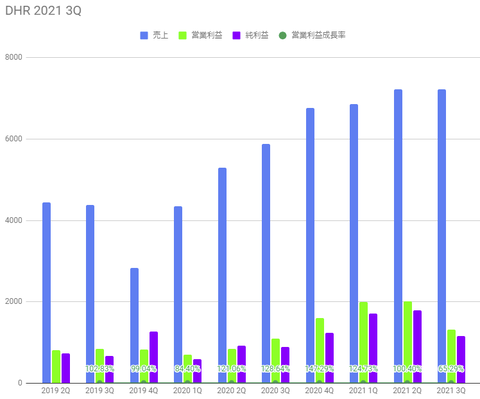Select the blue sales bar for 2021 1Q
The height and width of the screenshot is (399, 480).
354,244
